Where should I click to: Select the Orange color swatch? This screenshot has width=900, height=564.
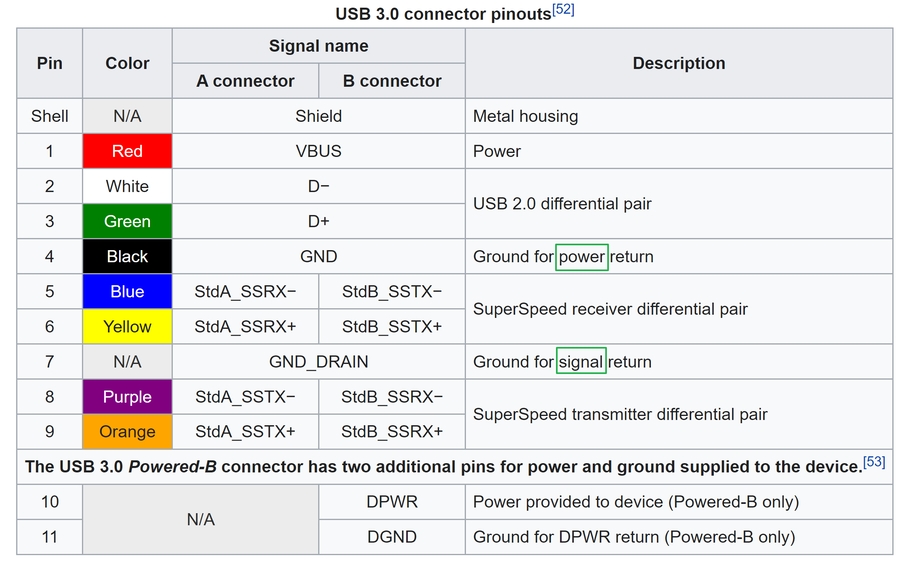tap(127, 432)
